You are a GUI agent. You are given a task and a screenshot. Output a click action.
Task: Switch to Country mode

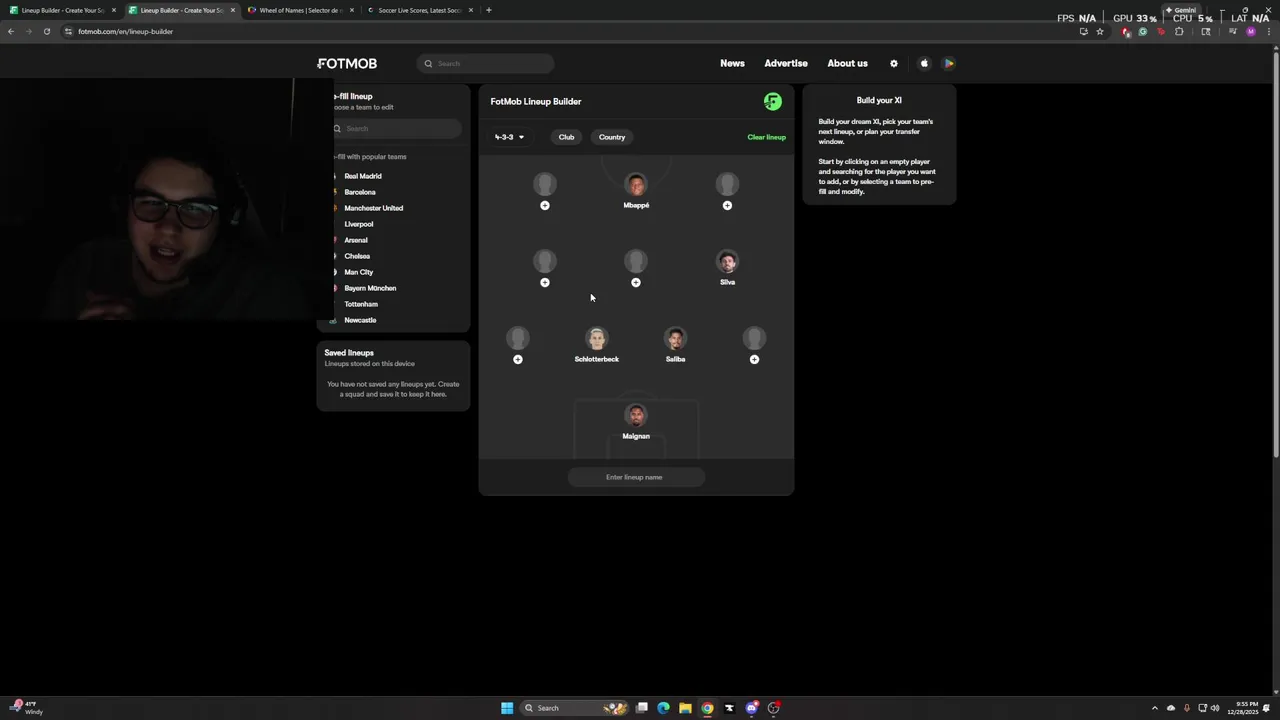click(x=612, y=137)
